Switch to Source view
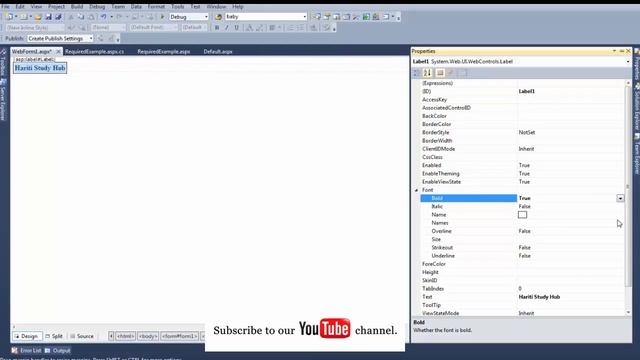640x360 pixels. click(82, 336)
